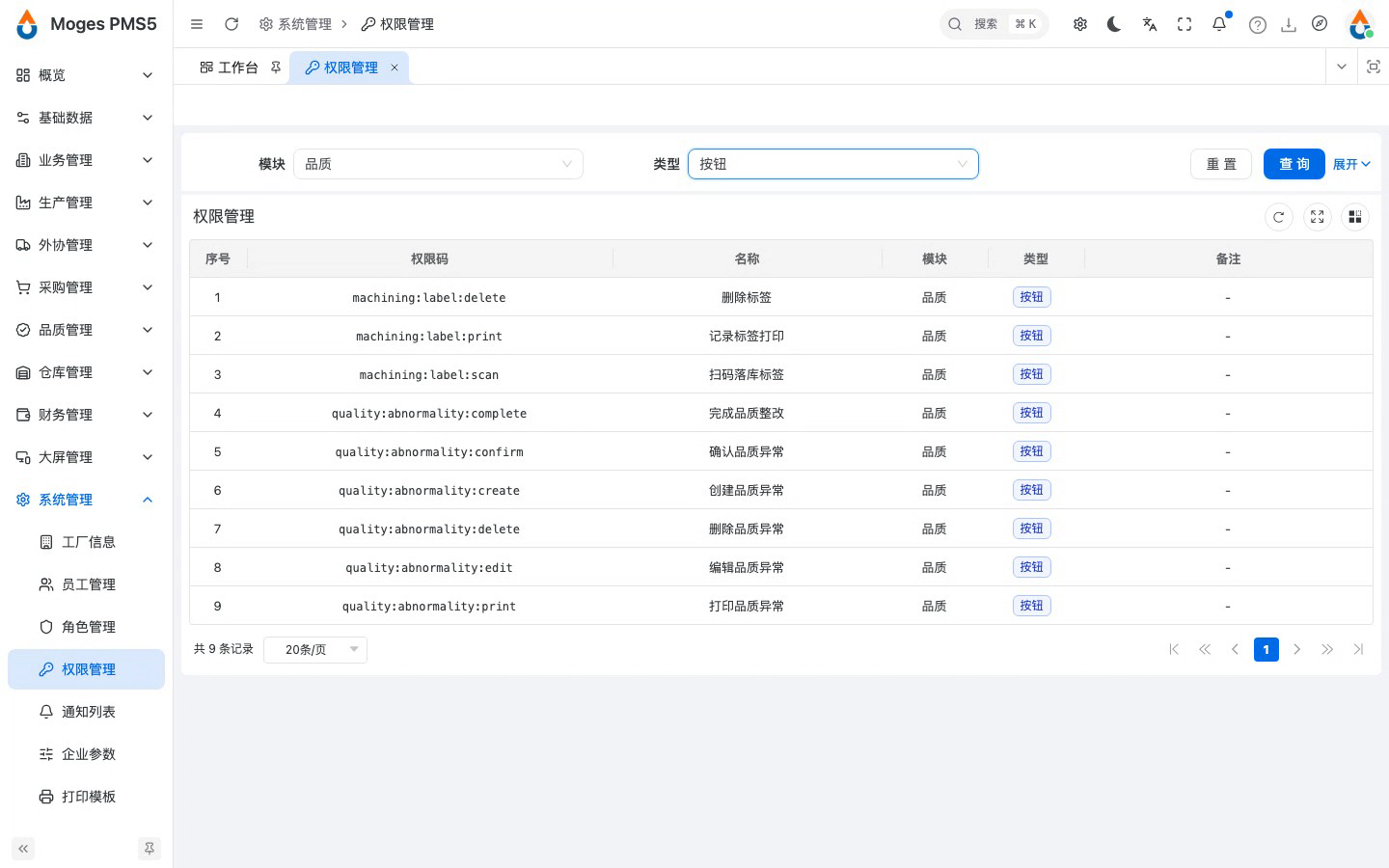Screen dimensions: 1389x868
Task: Open 员工管理 in the sidebar
Action: coord(87,584)
